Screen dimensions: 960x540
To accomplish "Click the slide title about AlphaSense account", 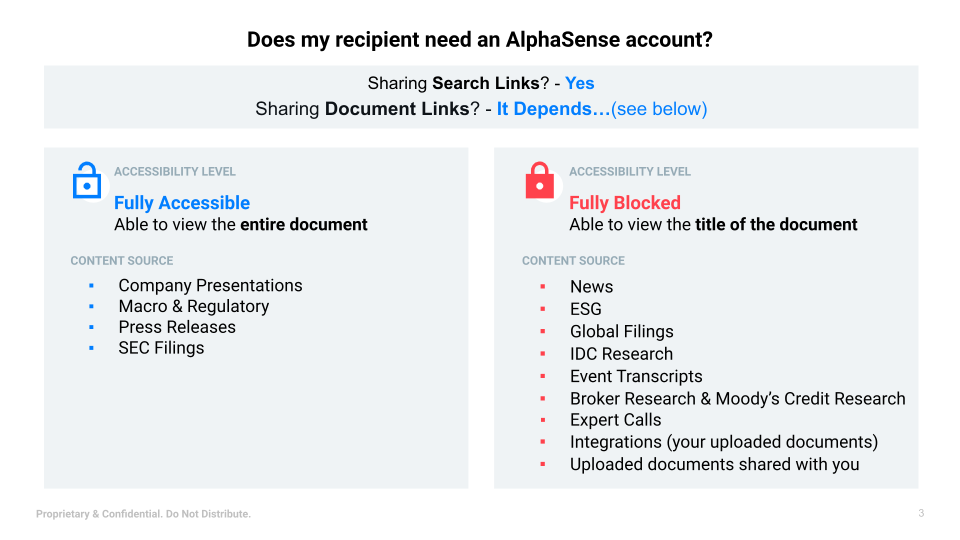I will click(x=480, y=40).
